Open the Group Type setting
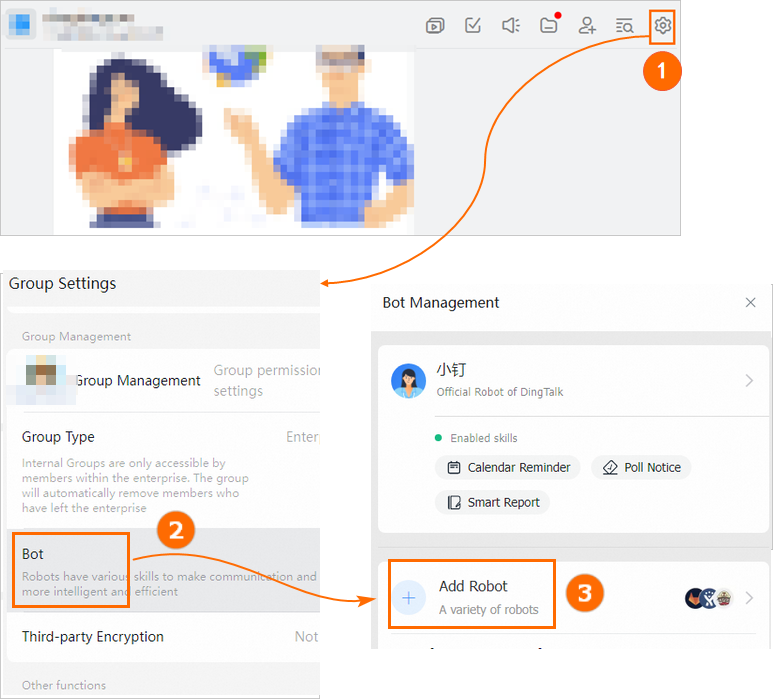This screenshot has height=699, width=773. tap(163, 471)
